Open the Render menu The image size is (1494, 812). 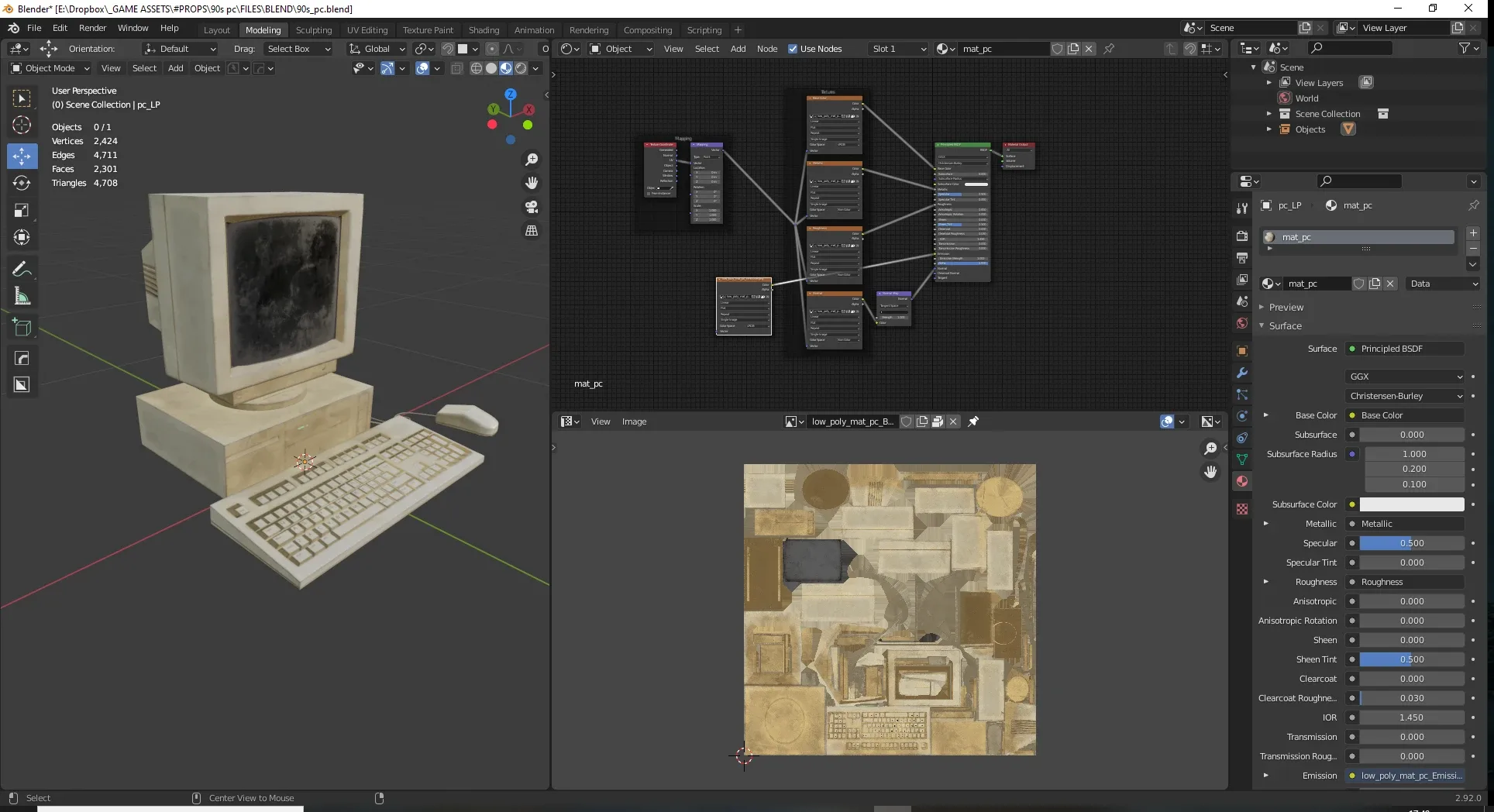92,28
